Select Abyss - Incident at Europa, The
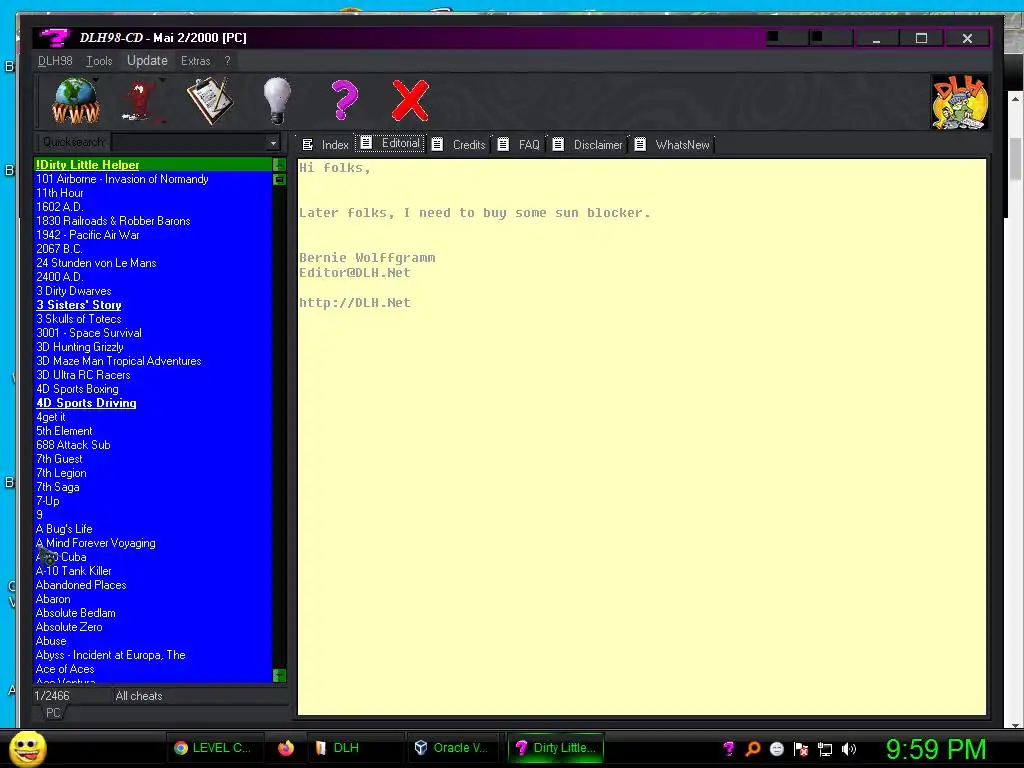The image size is (1024, 768). point(152,655)
